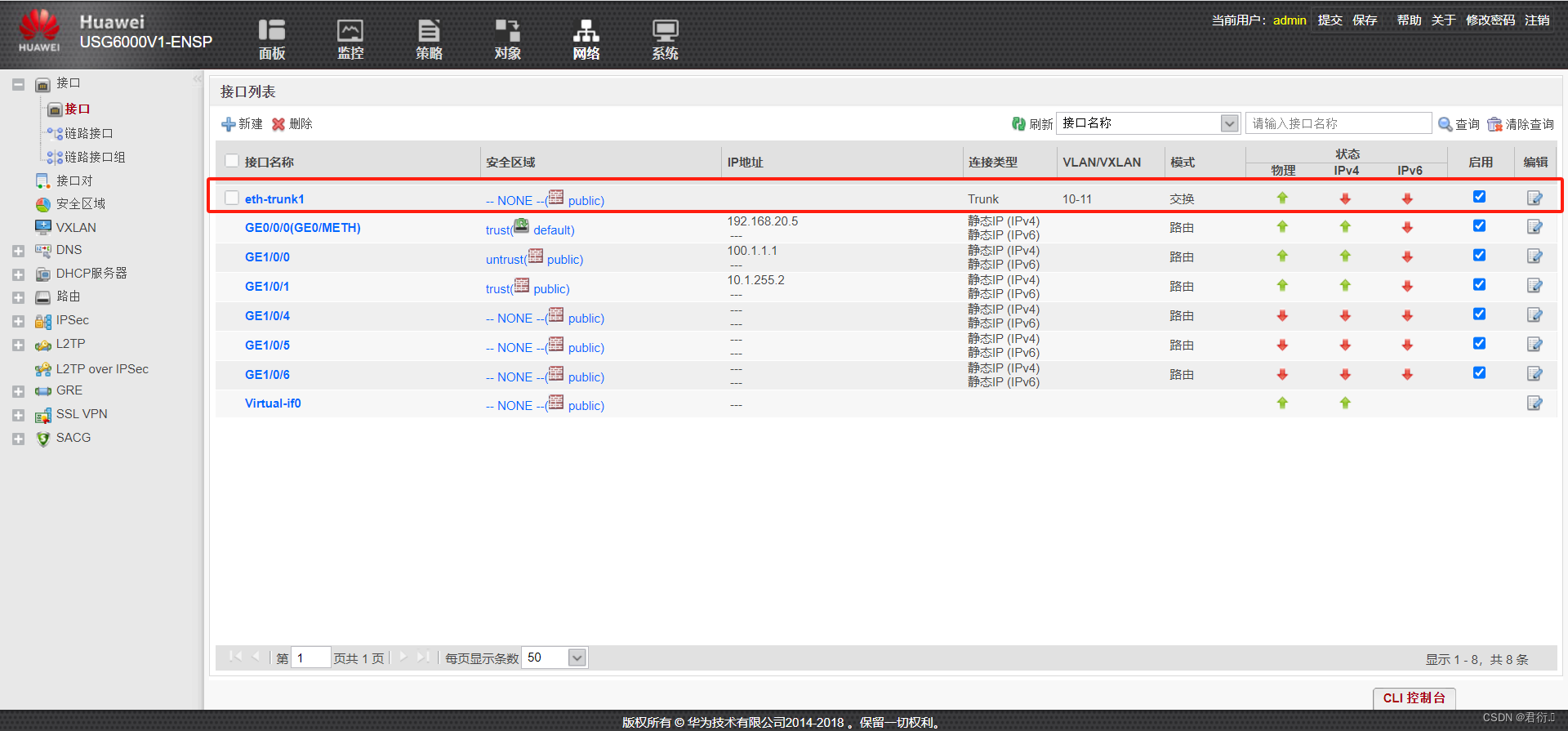Open the 每页显示条数 page size dropdown
The height and width of the screenshot is (731, 1568).
(577, 657)
